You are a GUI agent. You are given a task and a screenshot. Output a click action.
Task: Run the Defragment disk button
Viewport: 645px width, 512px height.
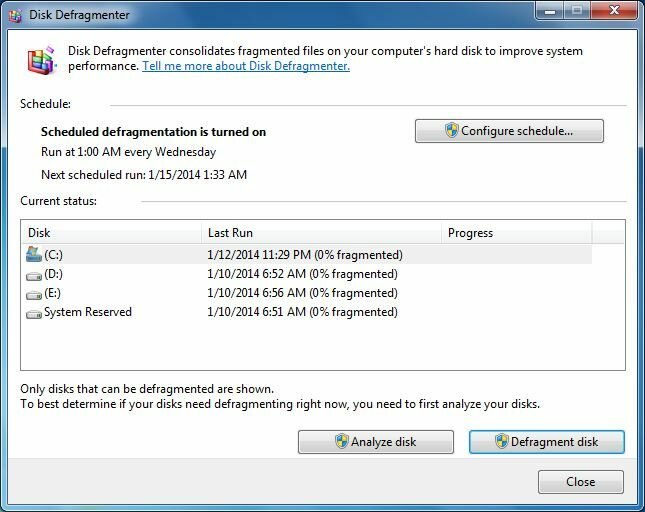pyautogui.click(x=547, y=442)
